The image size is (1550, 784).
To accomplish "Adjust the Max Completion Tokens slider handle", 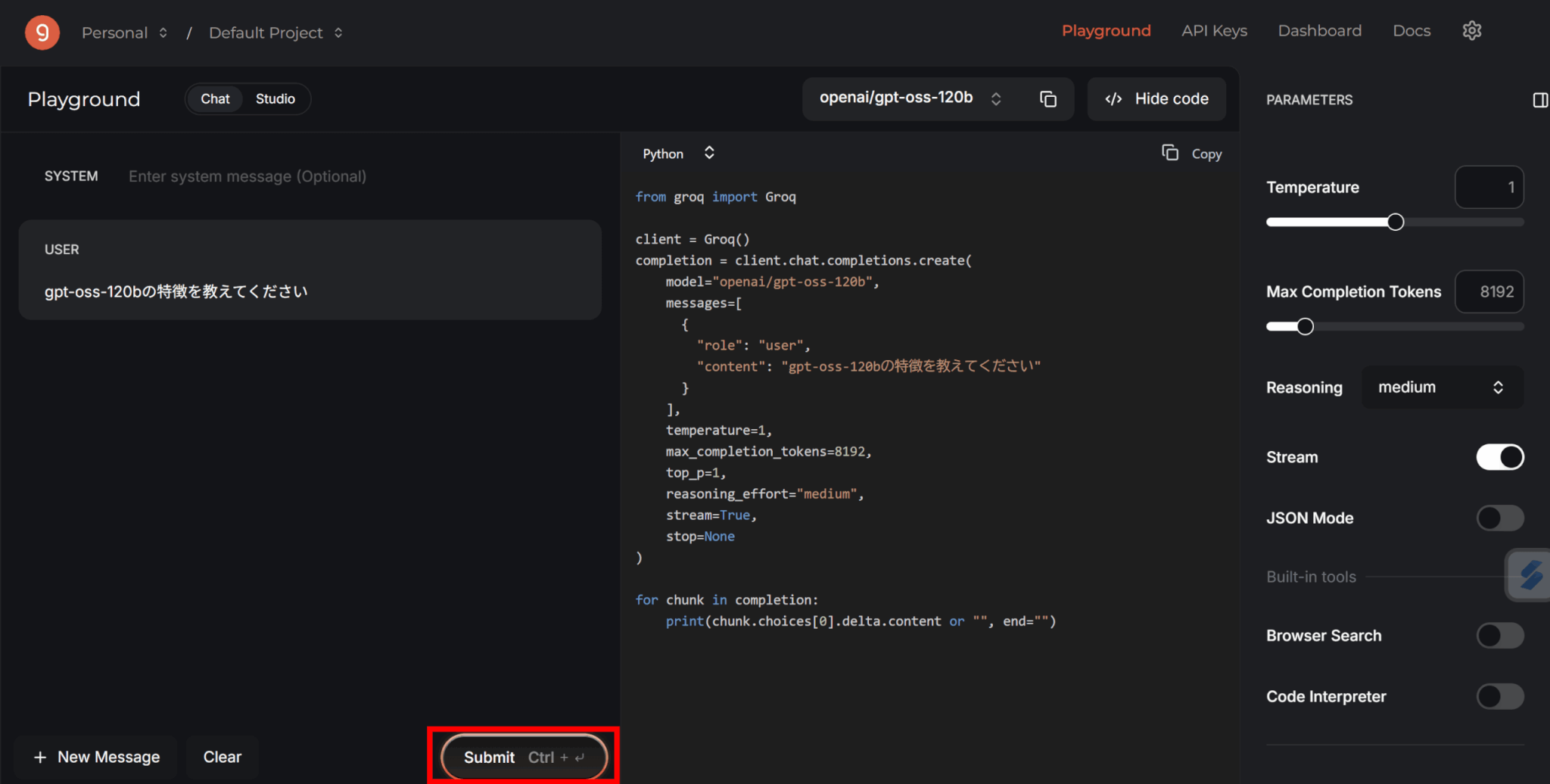I will (x=1305, y=326).
